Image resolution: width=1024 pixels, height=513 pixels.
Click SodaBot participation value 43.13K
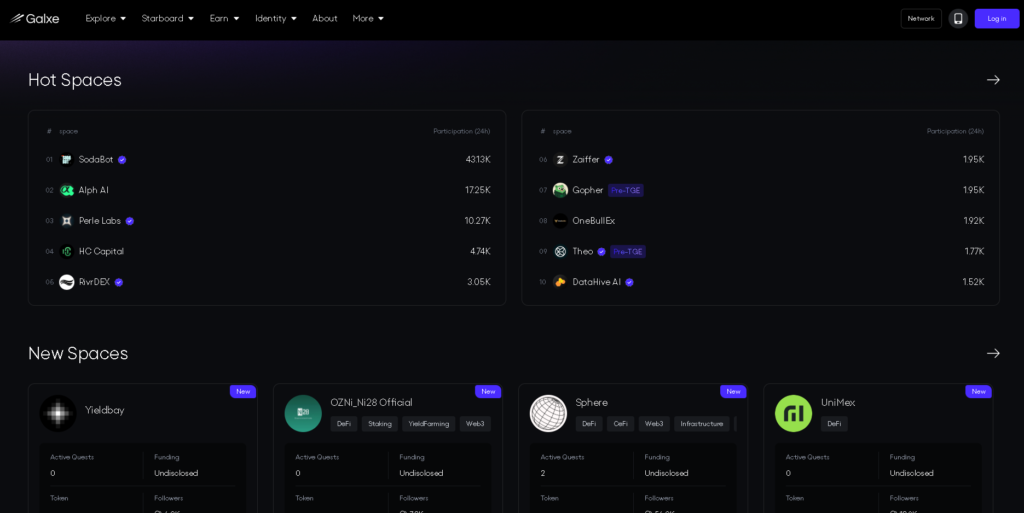click(x=478, y=159)
